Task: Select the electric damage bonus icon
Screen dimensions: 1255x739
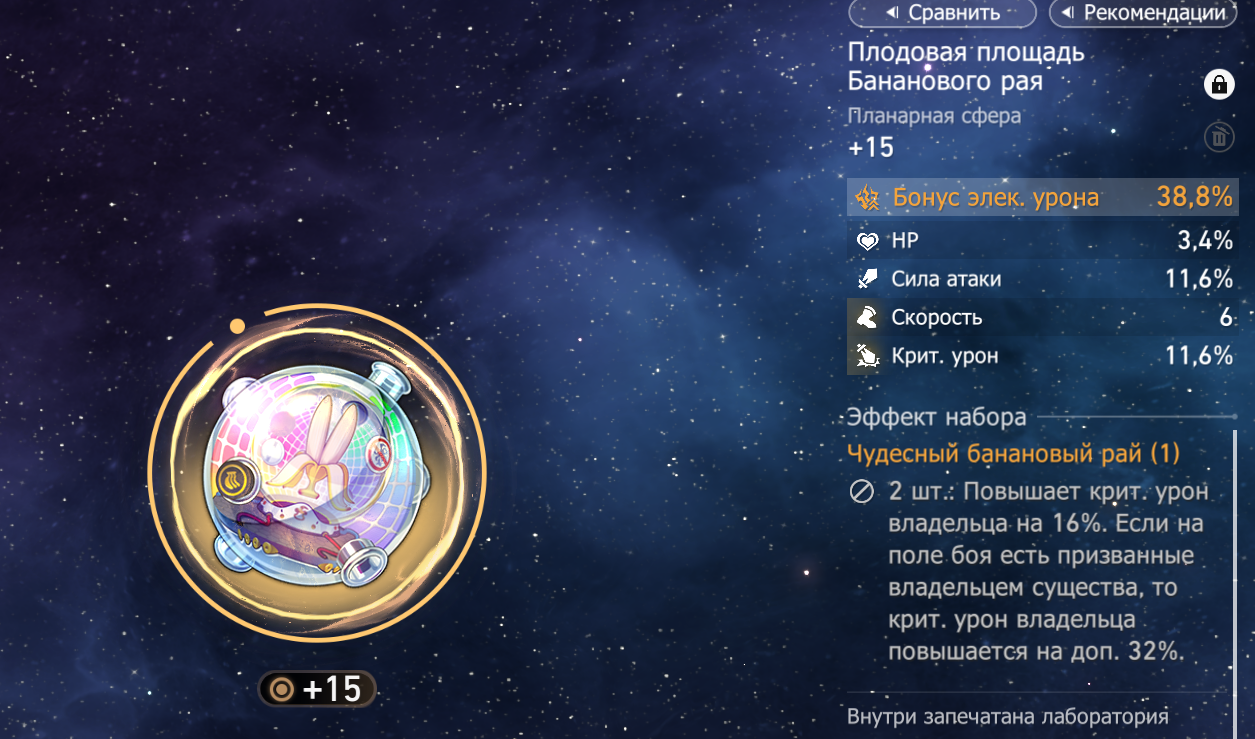Action: coord(867,198)
